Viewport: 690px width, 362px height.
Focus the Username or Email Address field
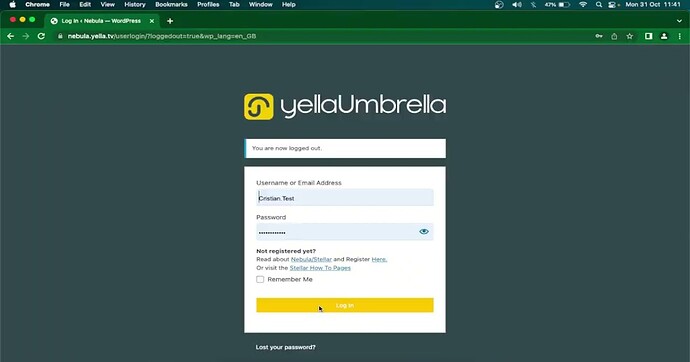(x=345, y=197)
